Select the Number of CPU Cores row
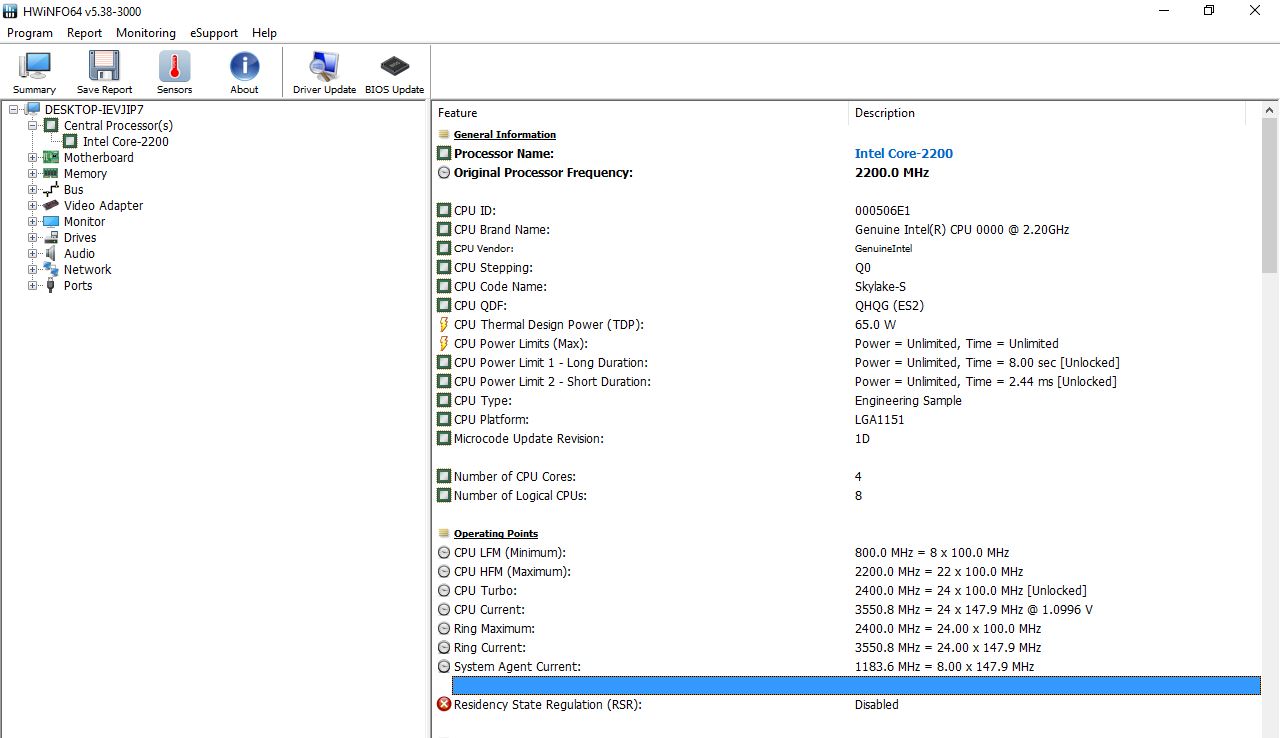Screen dimensions: 1280x738 (x=849, y=476)
